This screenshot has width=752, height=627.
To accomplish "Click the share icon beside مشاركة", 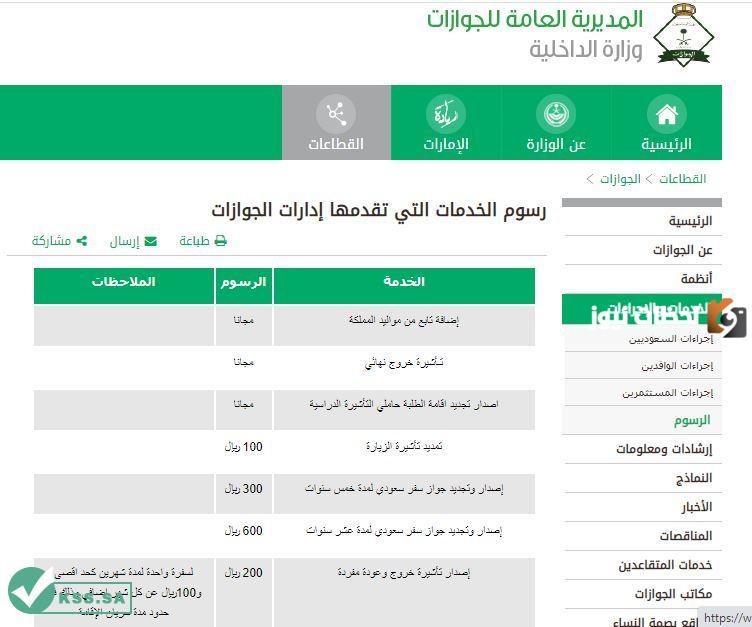I will (82, 241).
